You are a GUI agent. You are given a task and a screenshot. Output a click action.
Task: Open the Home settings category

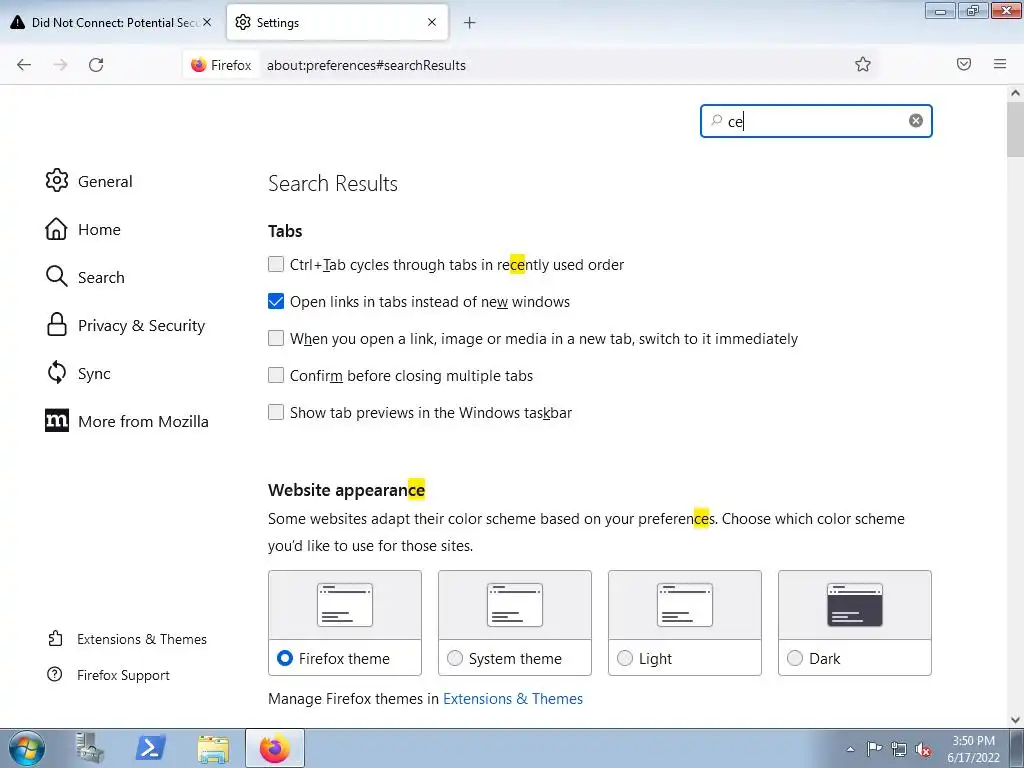click(83, 229)
